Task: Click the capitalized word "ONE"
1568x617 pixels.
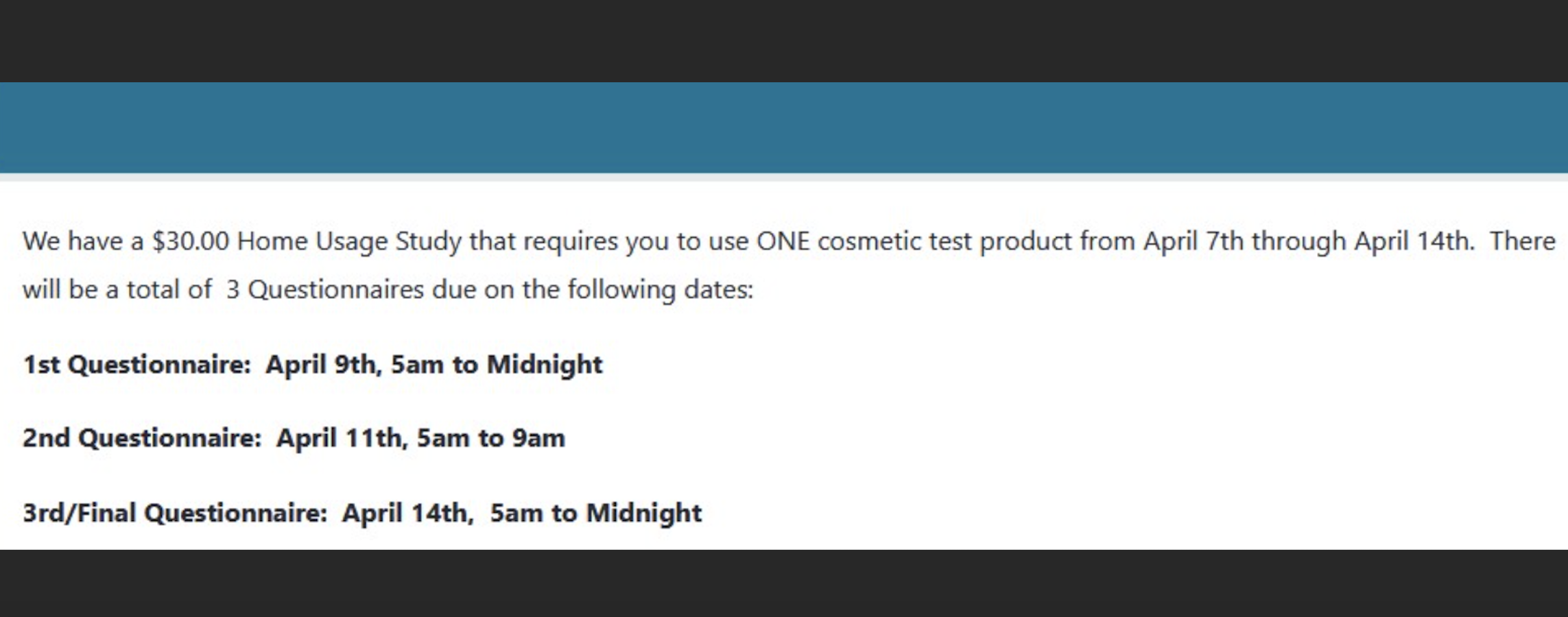Action: 783,242
